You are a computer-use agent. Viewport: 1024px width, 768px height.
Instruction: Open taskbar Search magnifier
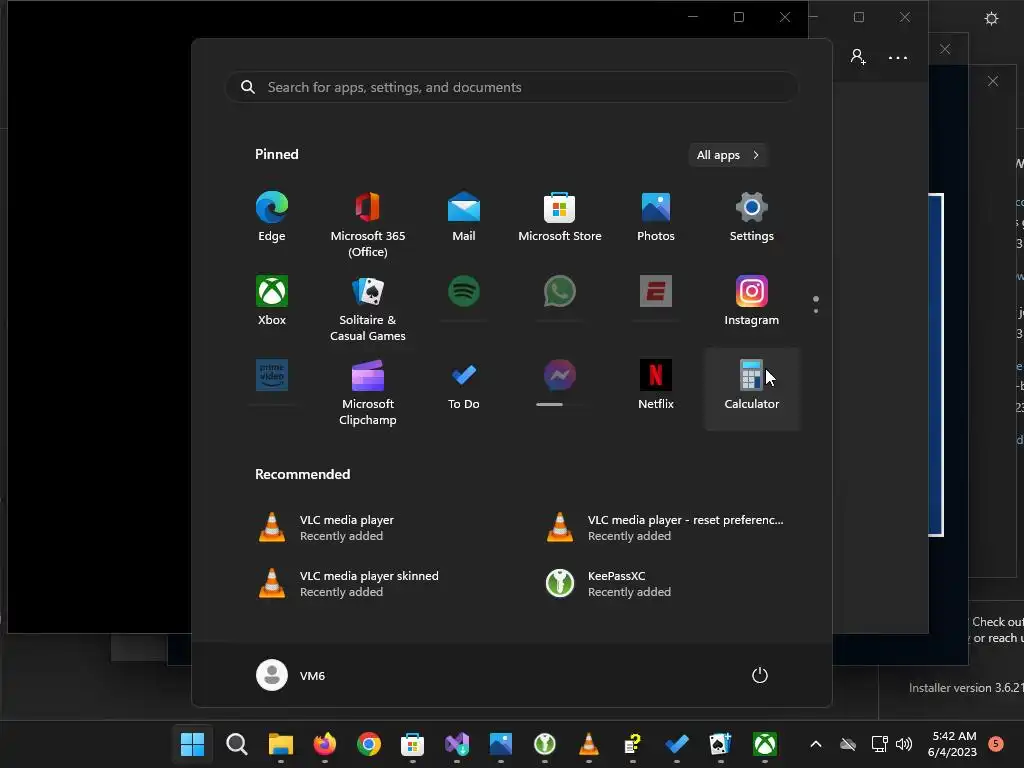tap(236, 744)
